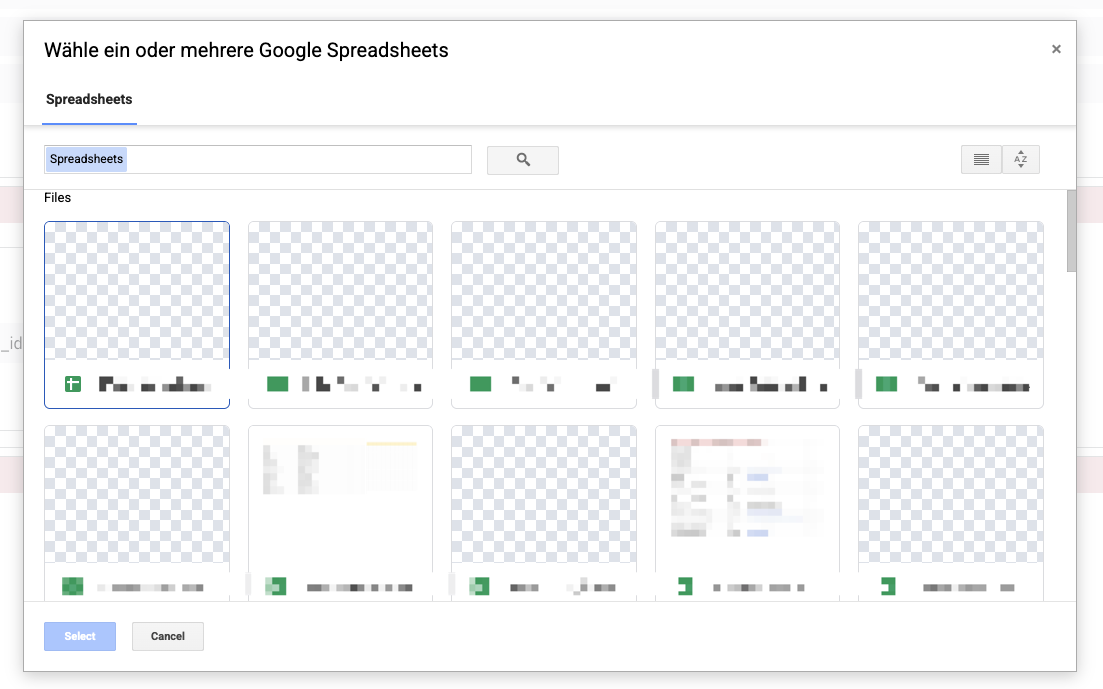The image size is (1103, 689).
Task: Click the file list vertical scrollbar
Action: click(x=1071, y=231)
